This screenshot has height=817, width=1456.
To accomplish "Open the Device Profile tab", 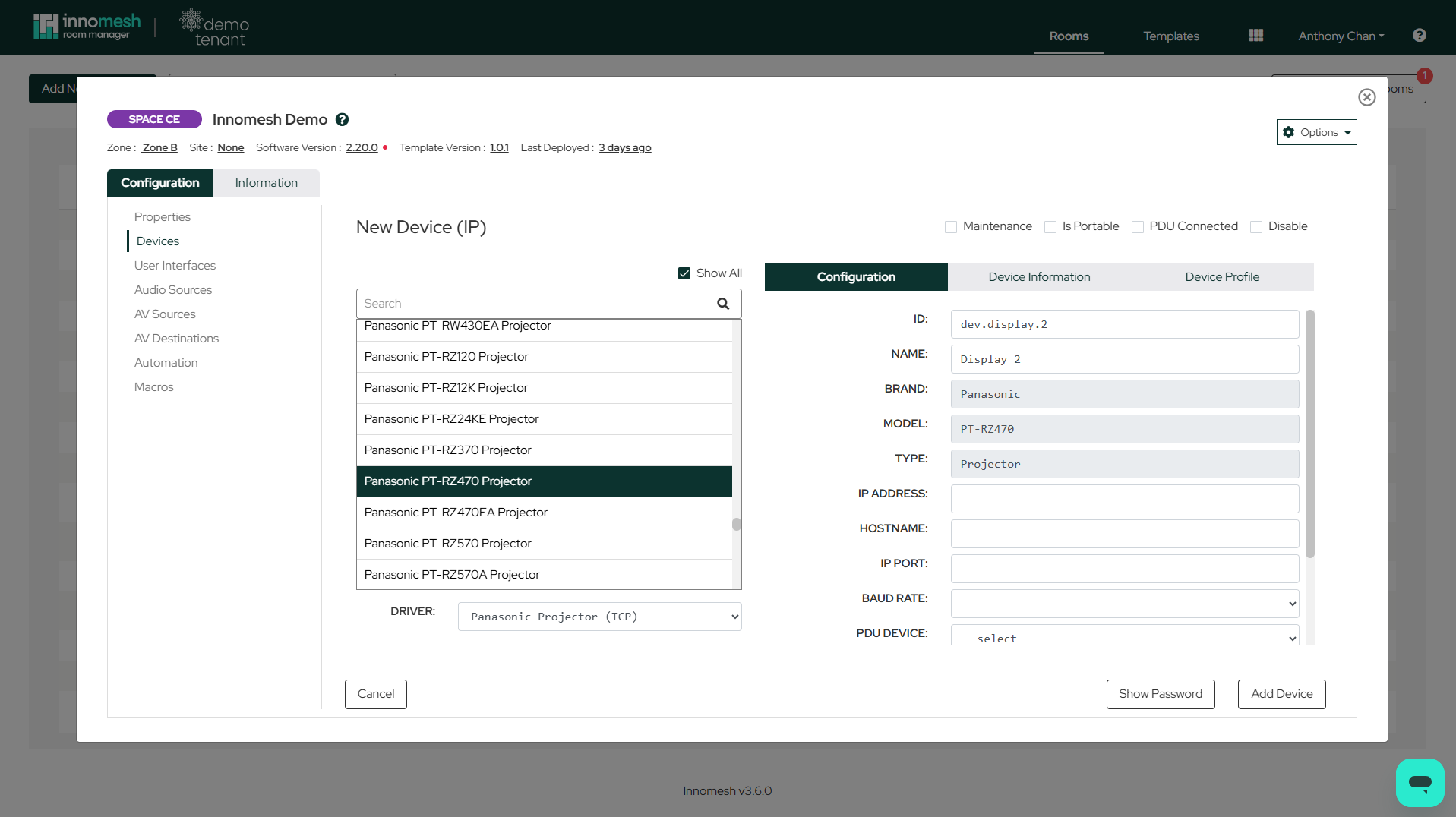I will pos(1222,277).
